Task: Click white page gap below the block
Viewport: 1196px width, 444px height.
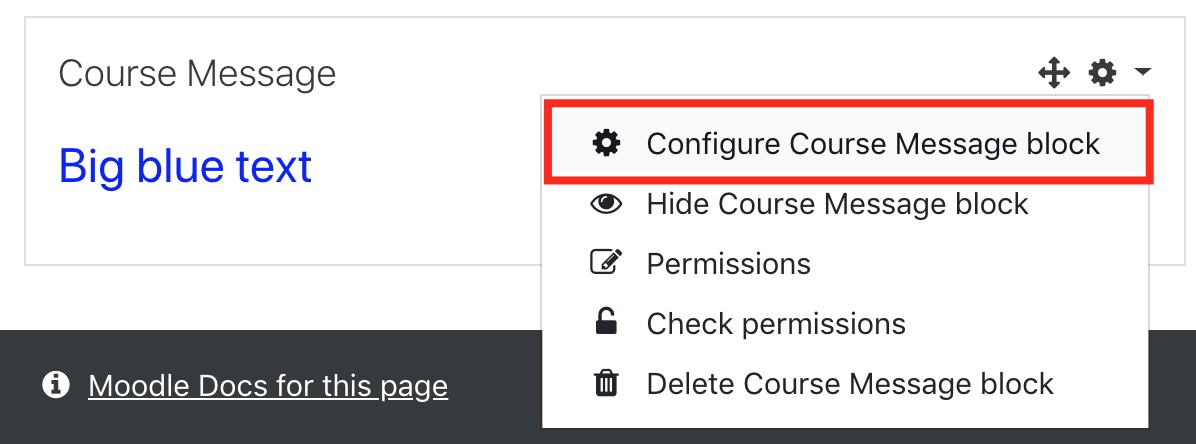Action: tap(270, 297)
